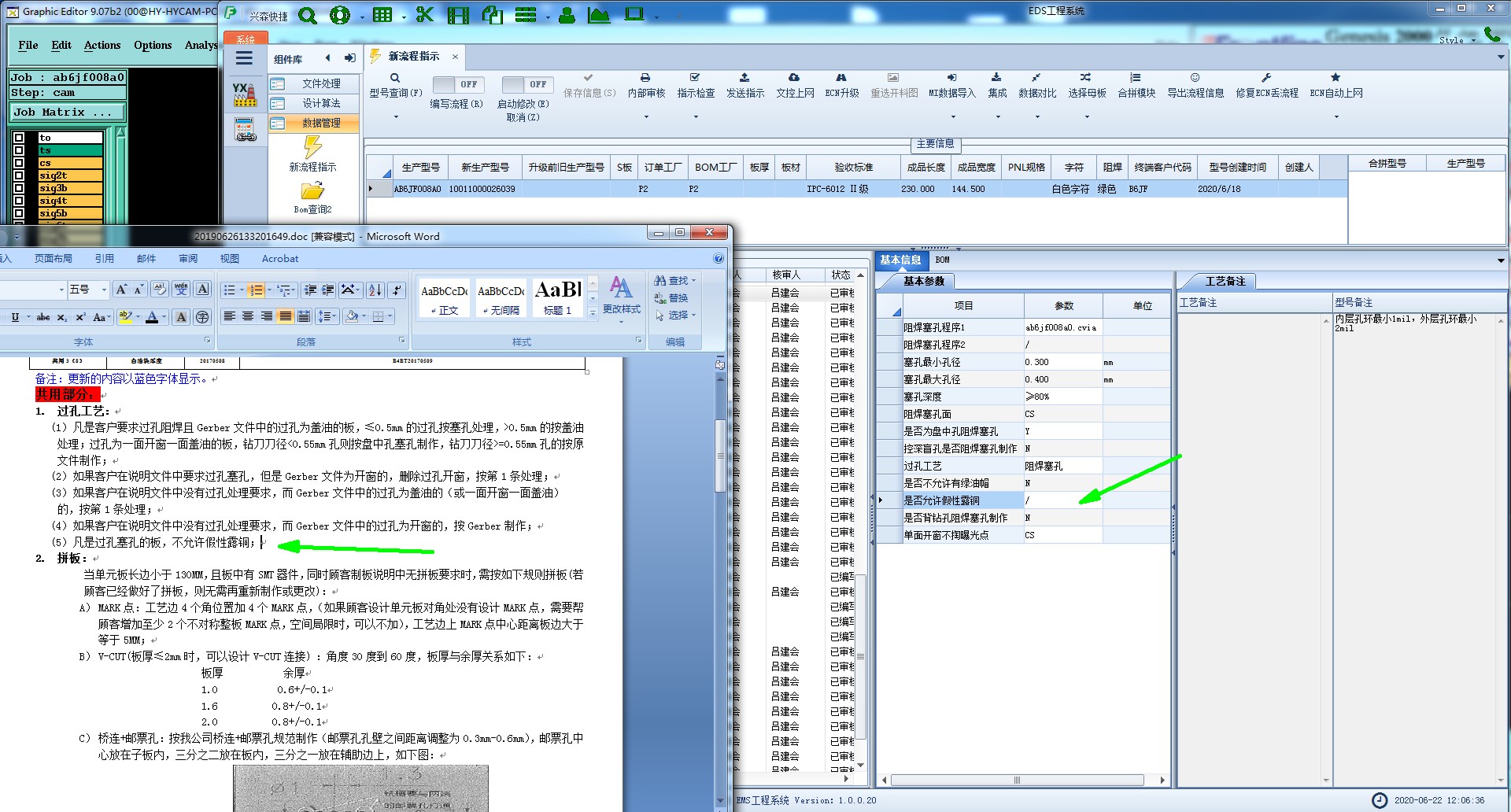Viewport: 1511px width, 812px height.
Task: Click the 0.300 value of 塞孔最小孔径
Action: [x=1062, y=362]
